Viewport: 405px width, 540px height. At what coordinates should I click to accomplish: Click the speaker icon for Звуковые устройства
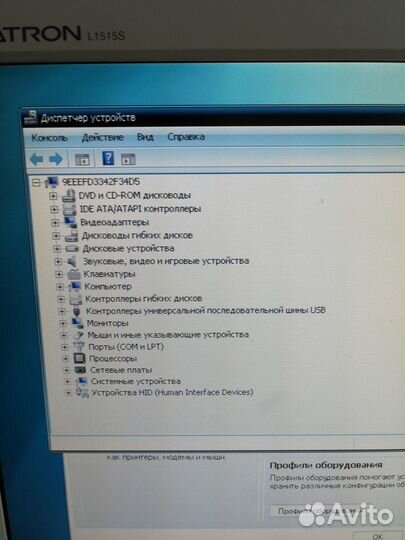pos(73,262)
